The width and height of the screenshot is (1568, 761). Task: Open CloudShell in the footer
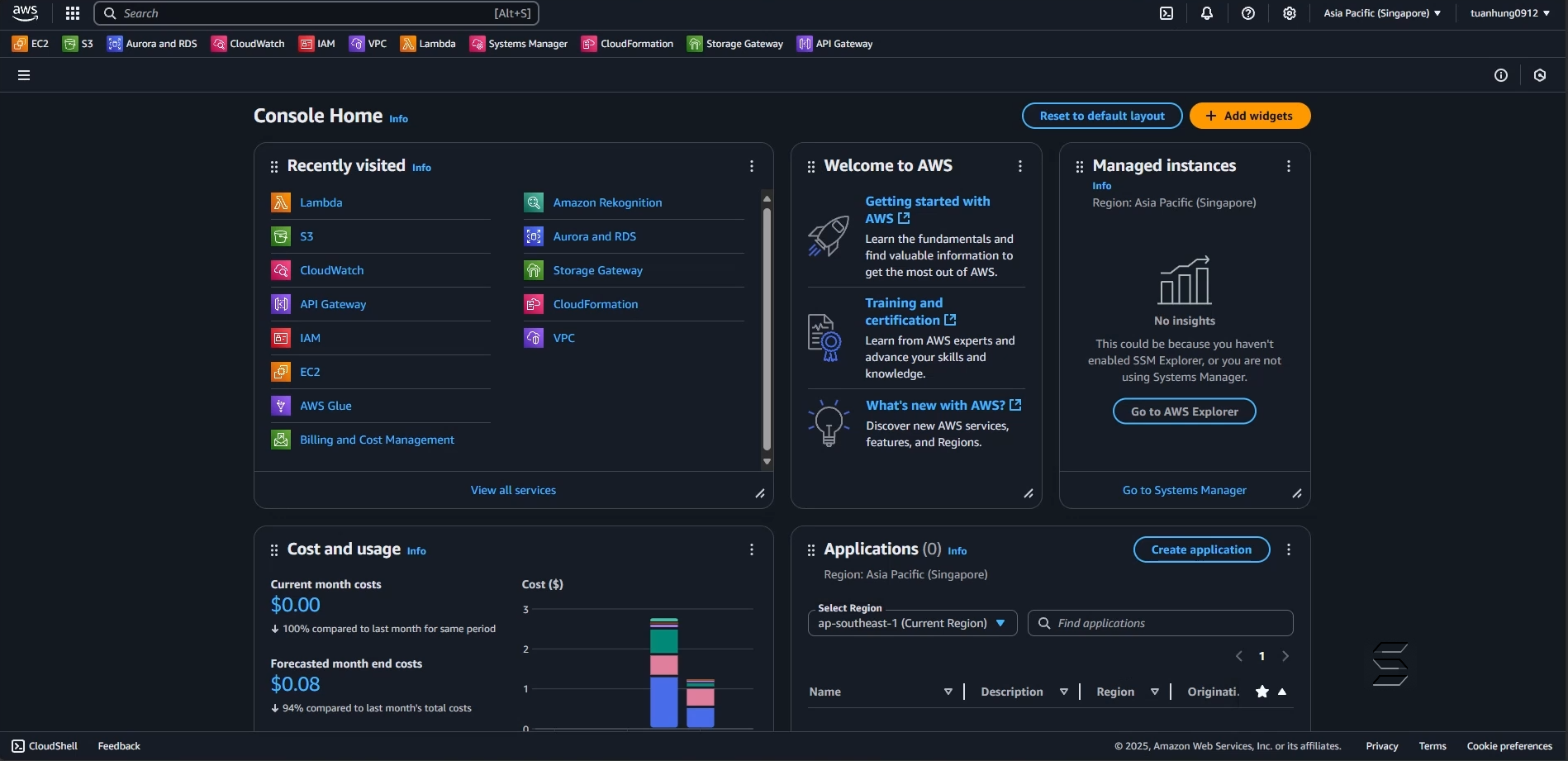45,746
